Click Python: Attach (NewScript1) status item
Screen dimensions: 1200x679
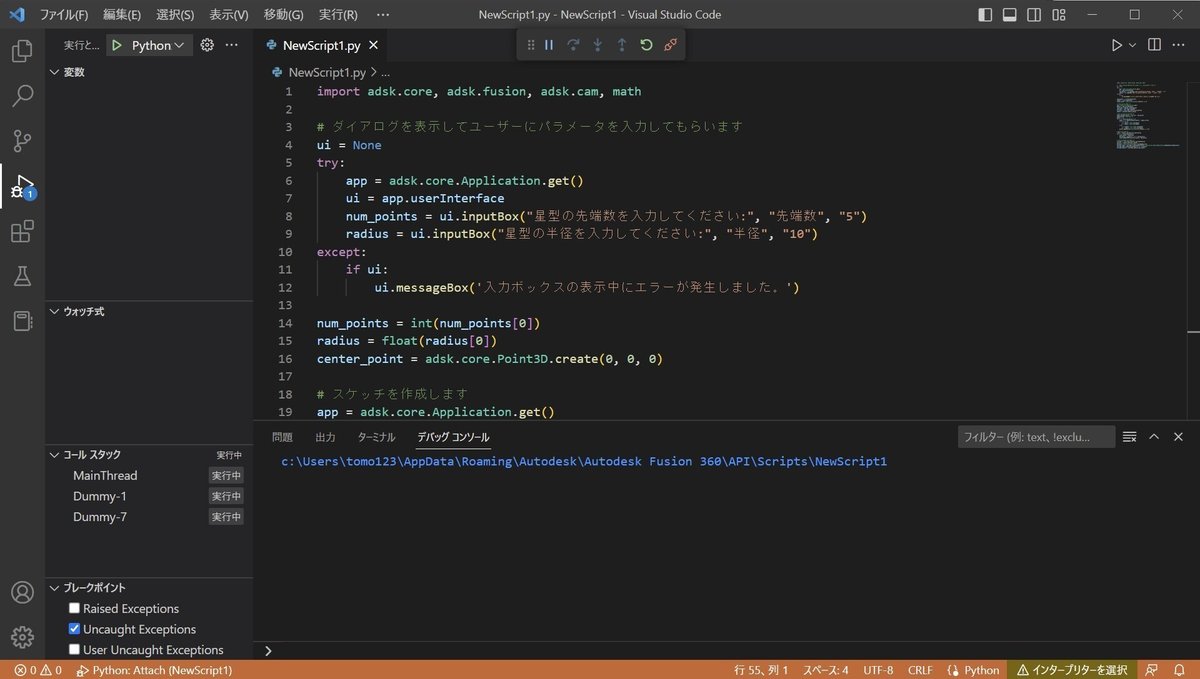(154, 670)
